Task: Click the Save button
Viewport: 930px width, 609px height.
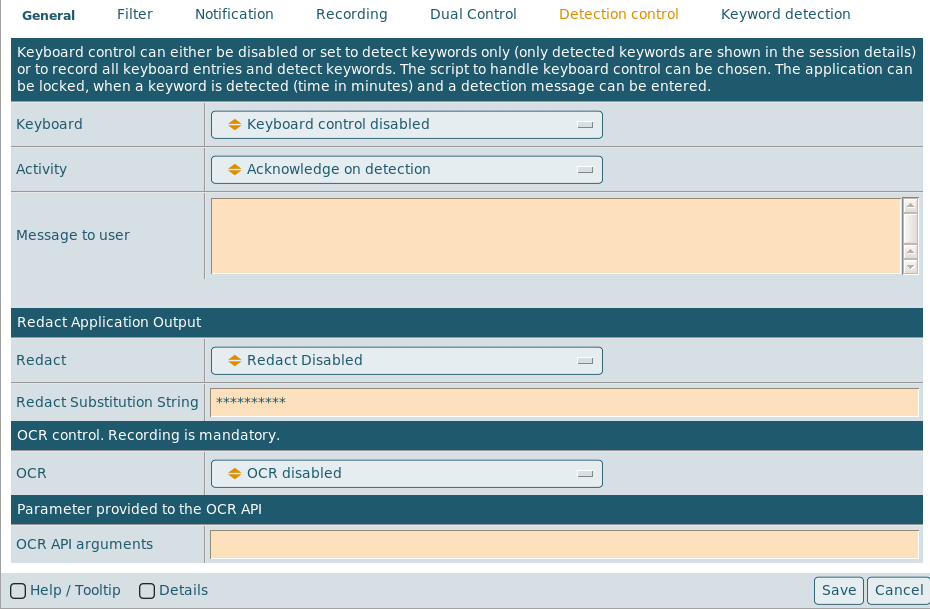Action: tap(838, 591)
